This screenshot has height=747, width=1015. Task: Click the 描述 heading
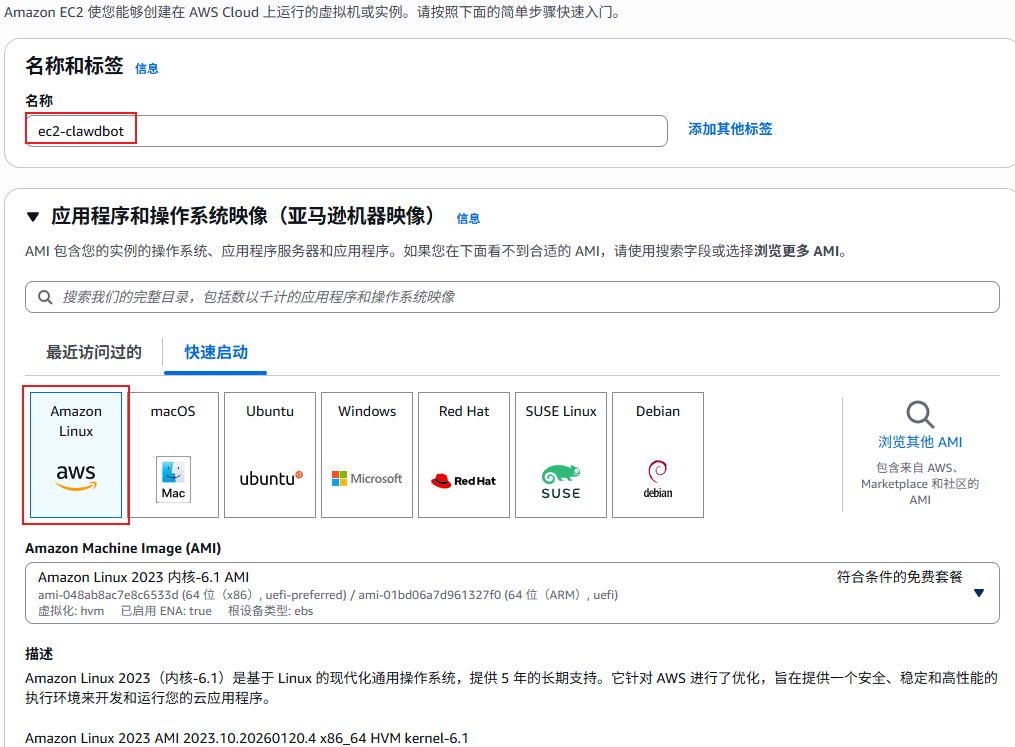(39, 654)
